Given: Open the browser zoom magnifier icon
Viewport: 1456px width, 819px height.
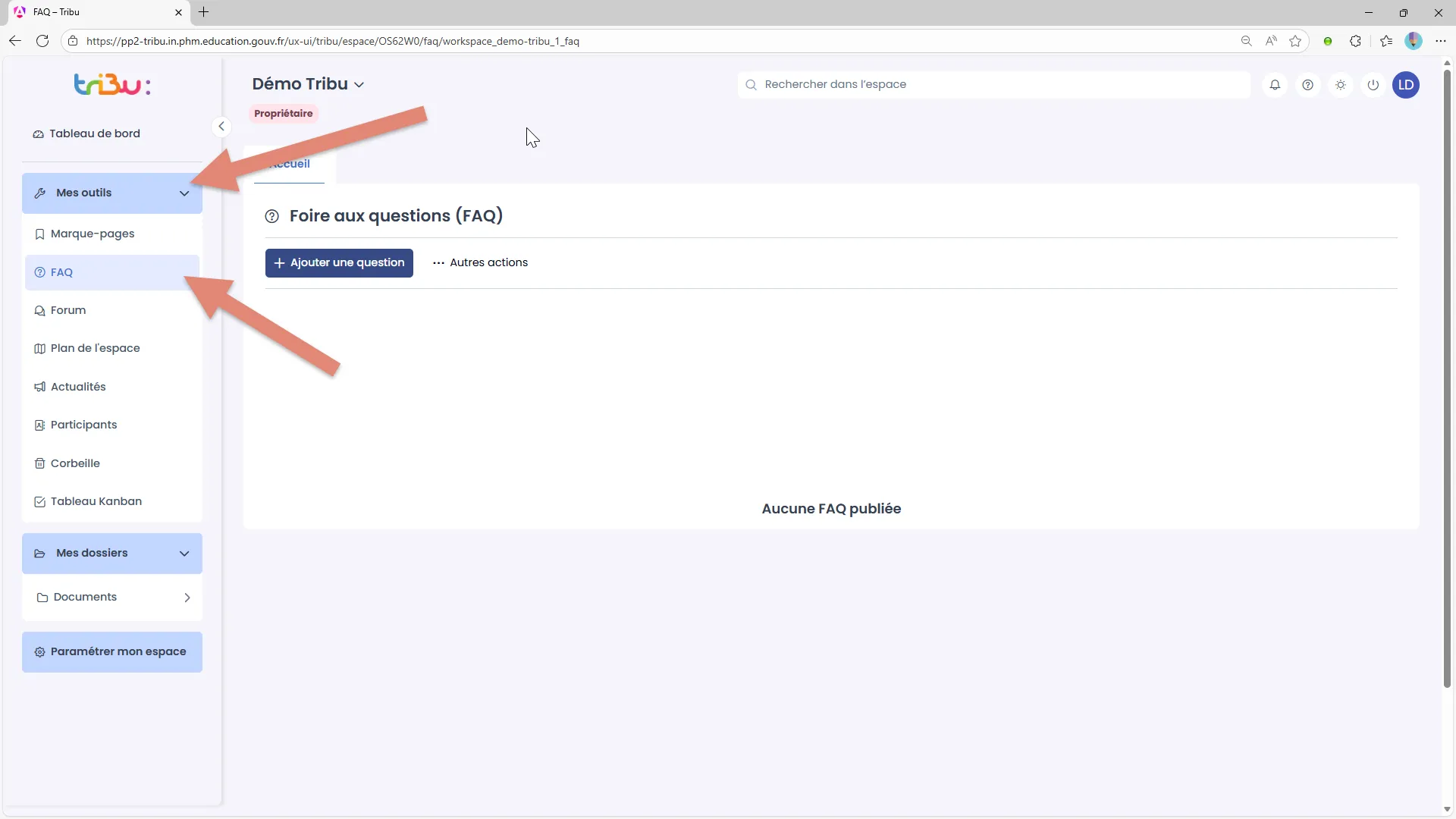Looking at the screenshot, I should (1246, 41).
